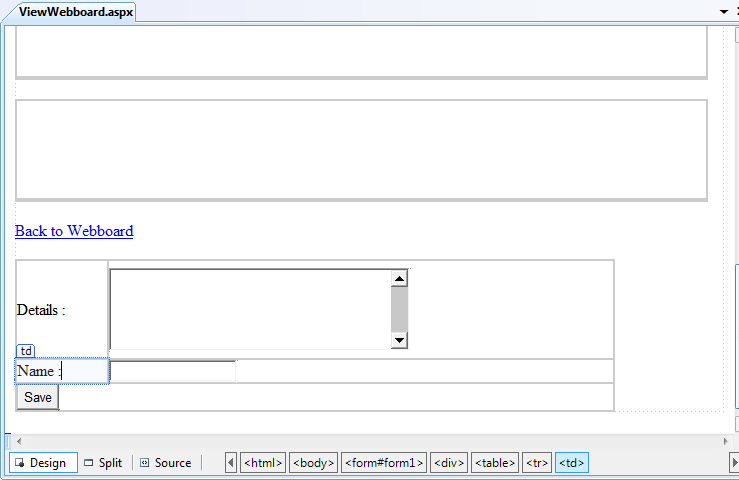Click the Details textarea scroll-up arrow
The width and height of the screenshot is (739, 480).
pos(399,279)
